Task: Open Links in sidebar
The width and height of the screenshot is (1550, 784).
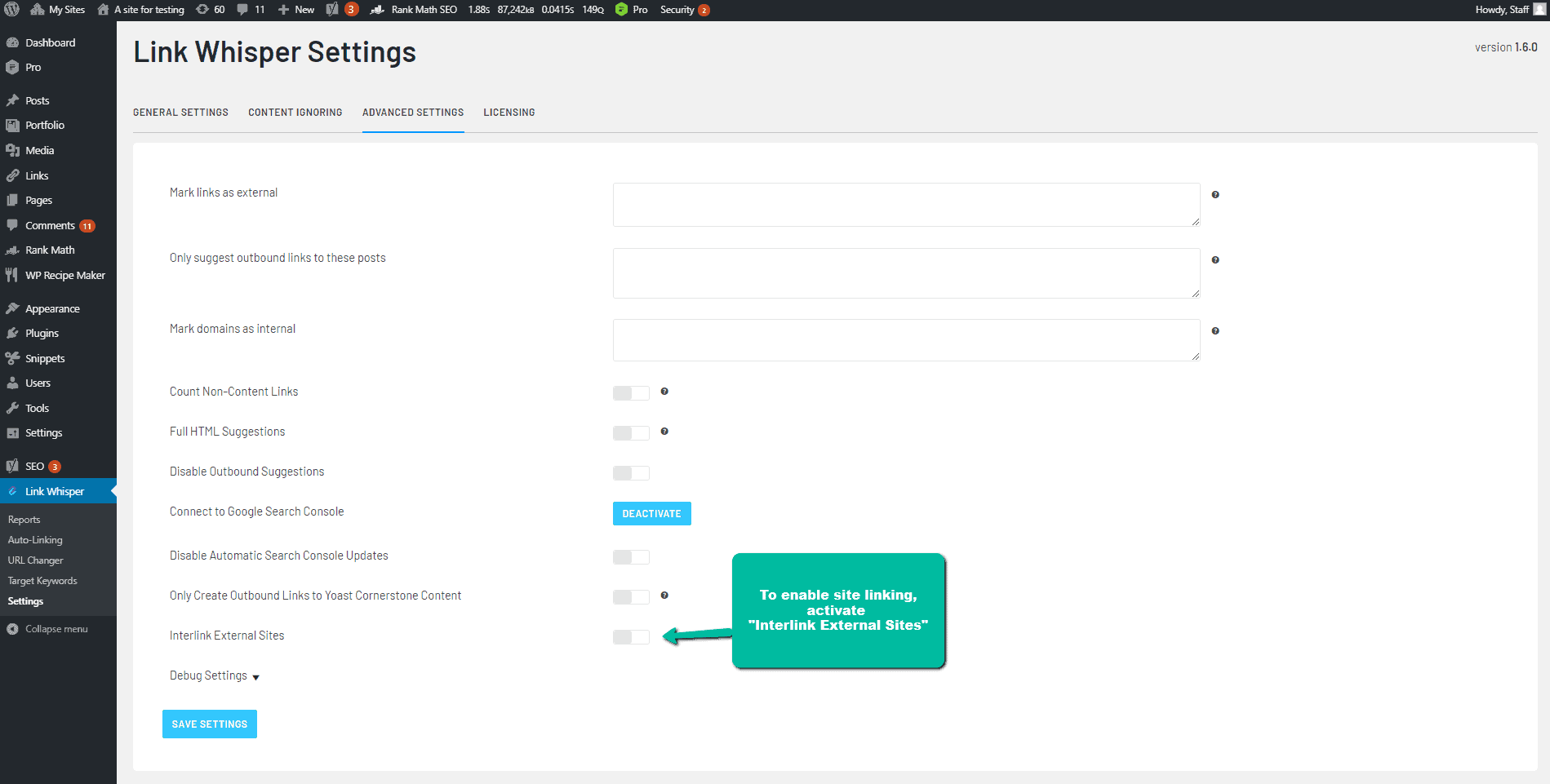Action: pyautogui.click(x=58, y=175)
